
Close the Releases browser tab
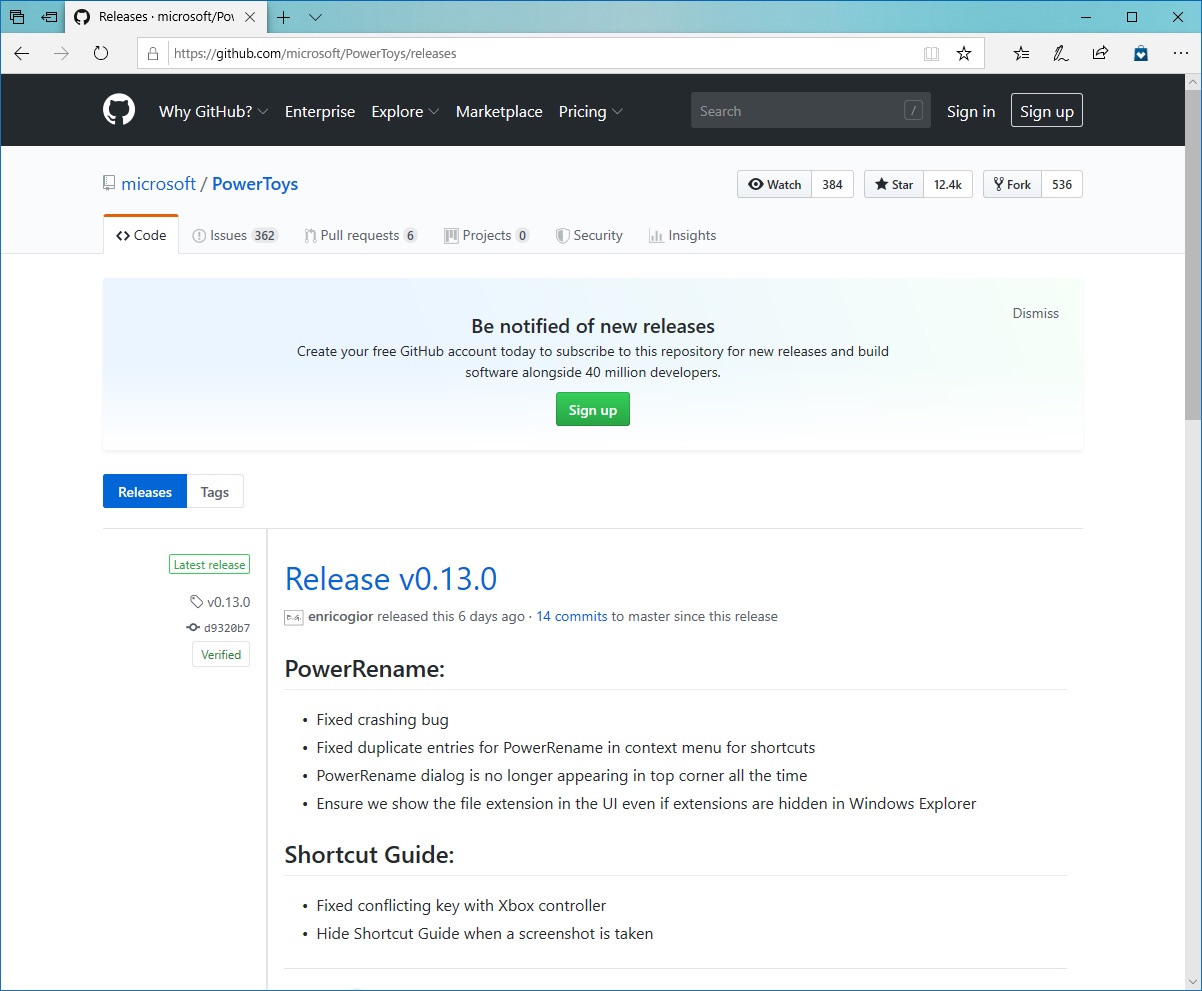[x=251, y=17]
